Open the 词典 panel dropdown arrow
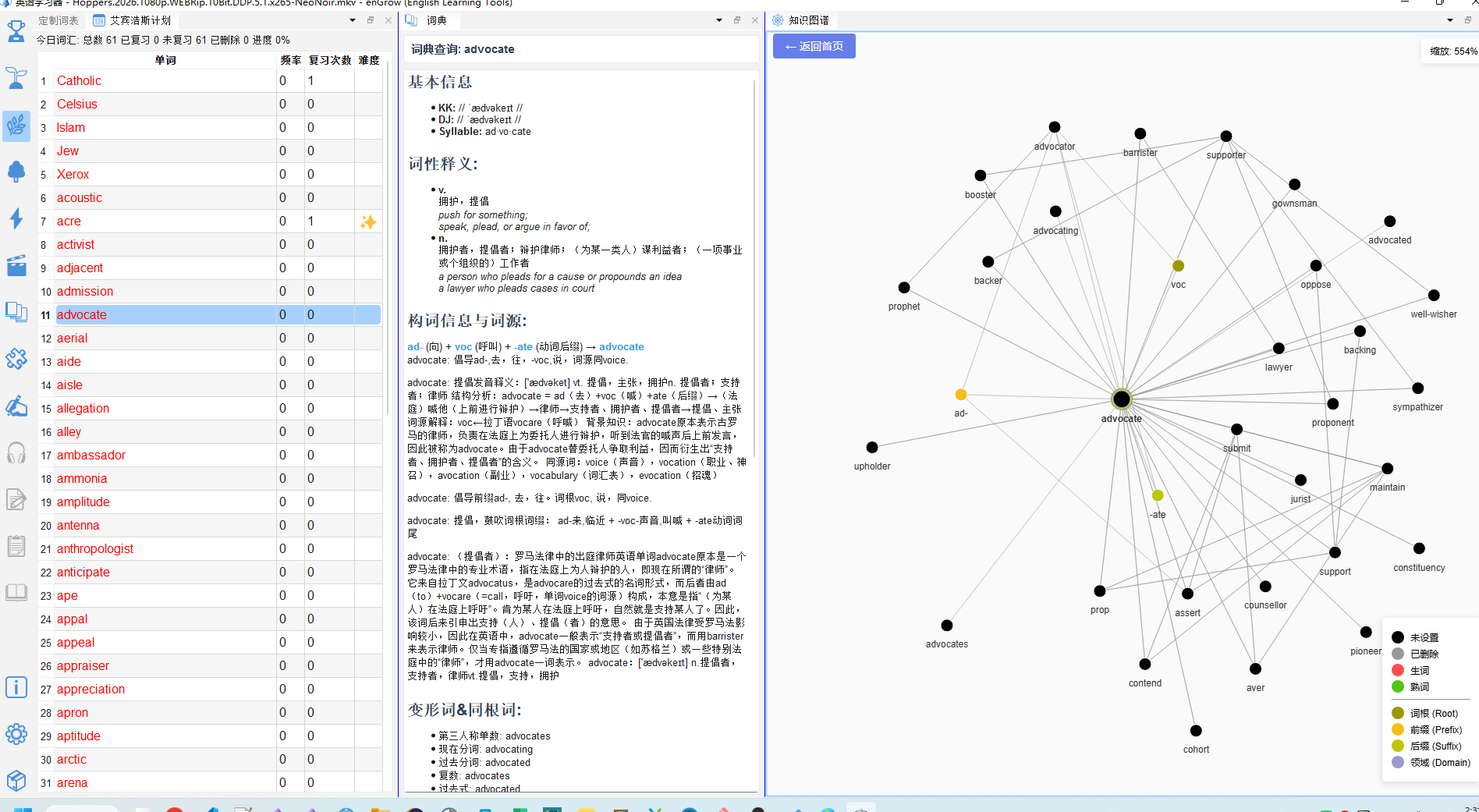This screenshot has height=812, width=1479. [719, 20]
